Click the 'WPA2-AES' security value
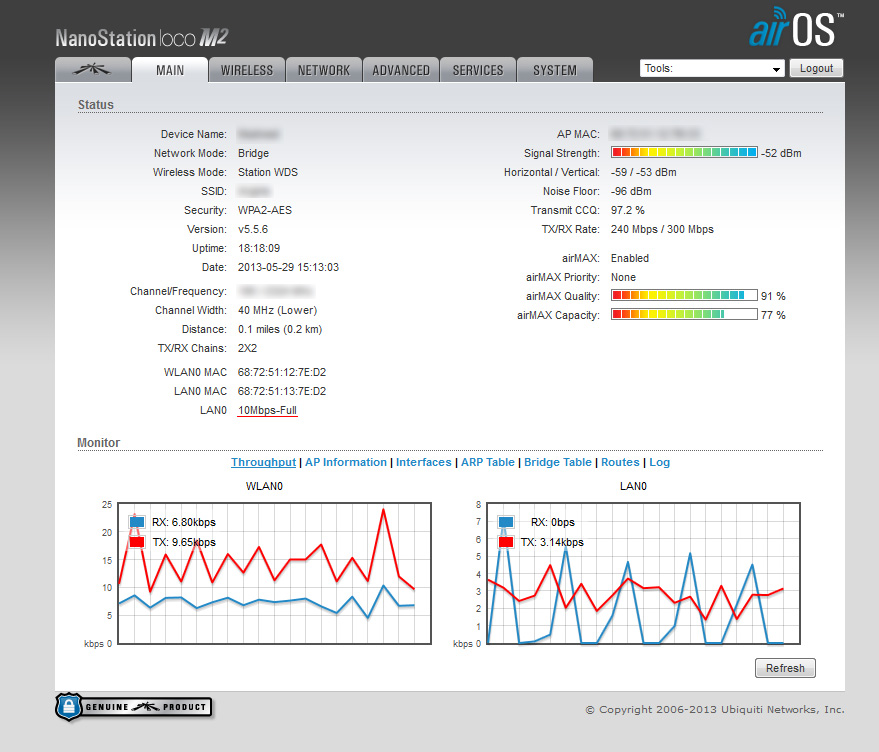This screenshot has height=752, width=879. click(x=265, y=210)
